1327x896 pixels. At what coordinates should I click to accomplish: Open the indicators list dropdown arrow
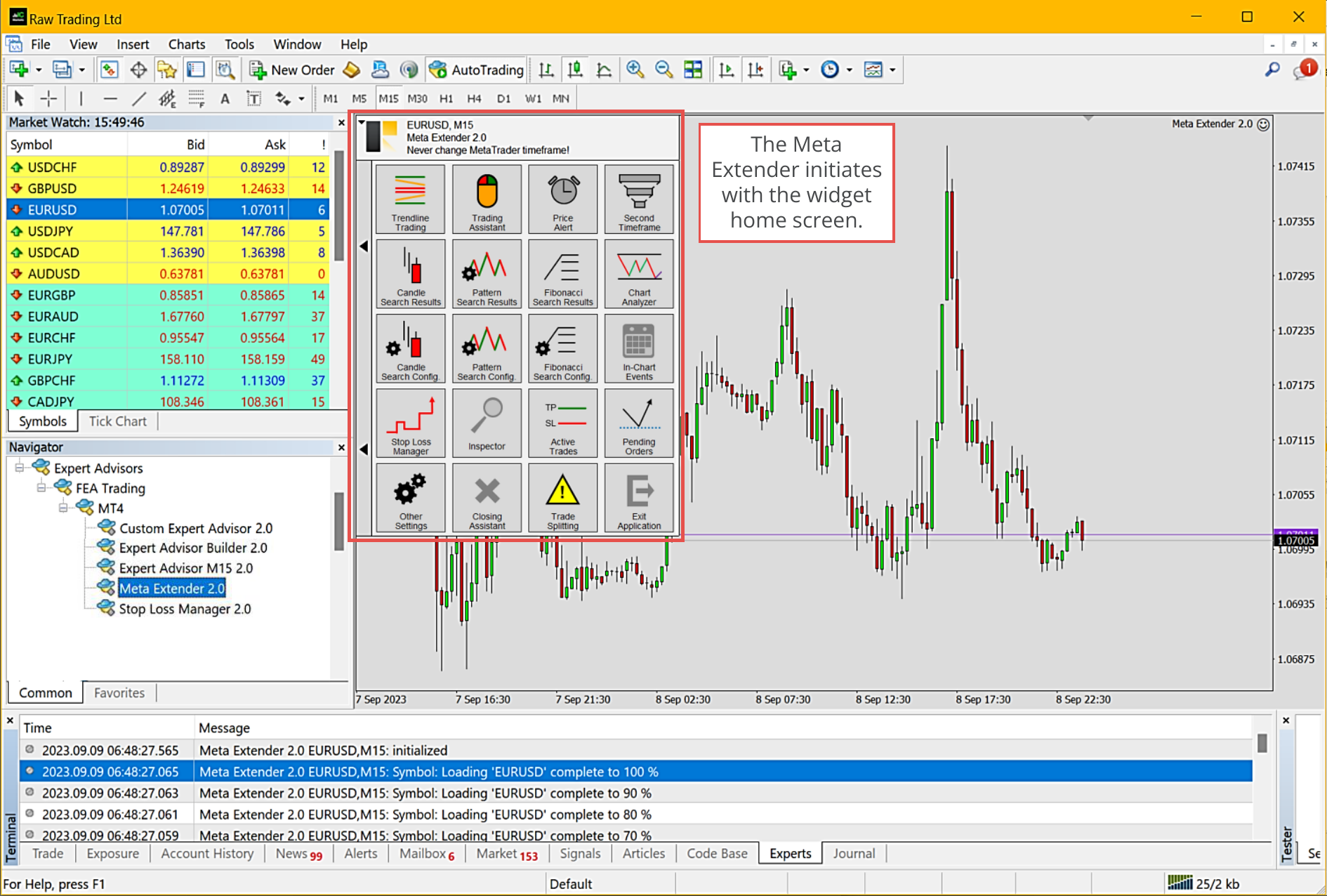point(806,70)
